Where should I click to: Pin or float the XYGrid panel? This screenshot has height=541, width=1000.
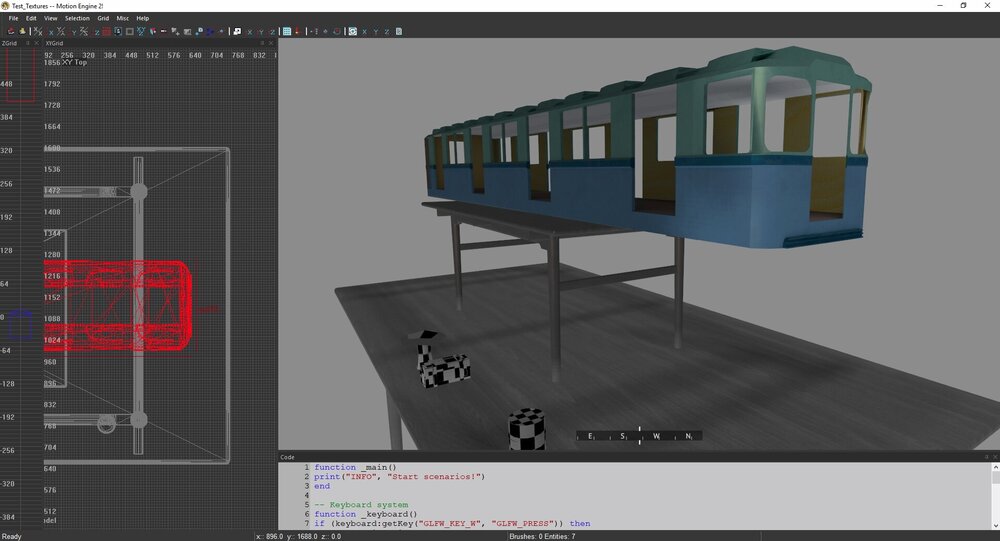(x=262, y=43)
